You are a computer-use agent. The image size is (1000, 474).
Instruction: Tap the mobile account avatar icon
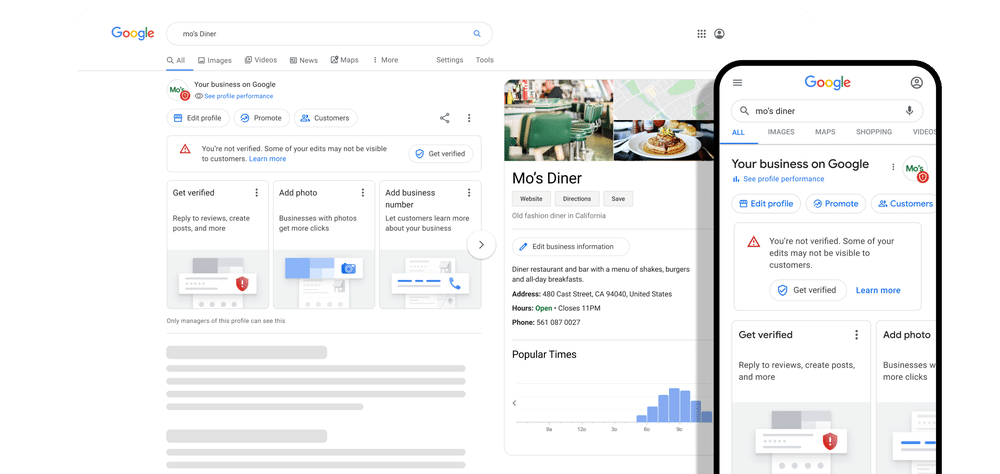coord(916,83)
